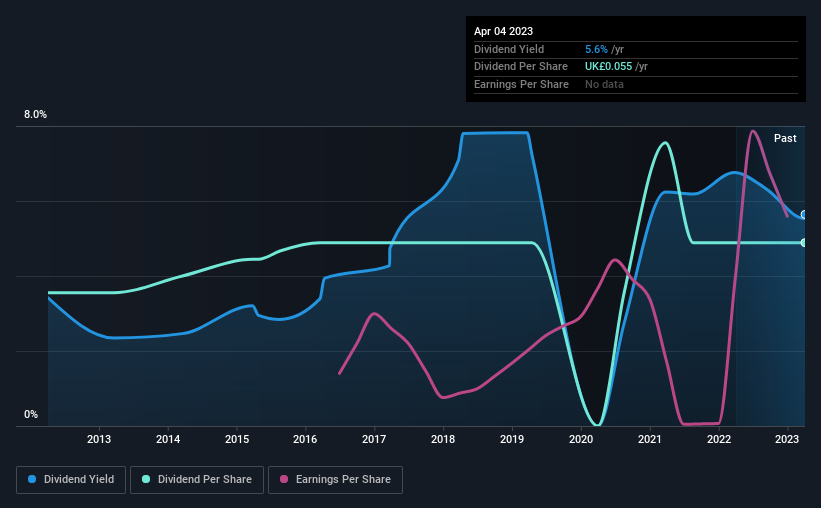Click the 8.0% y-axis label
The width and height of the screenshot is (821, 508).
click(35, 114)
